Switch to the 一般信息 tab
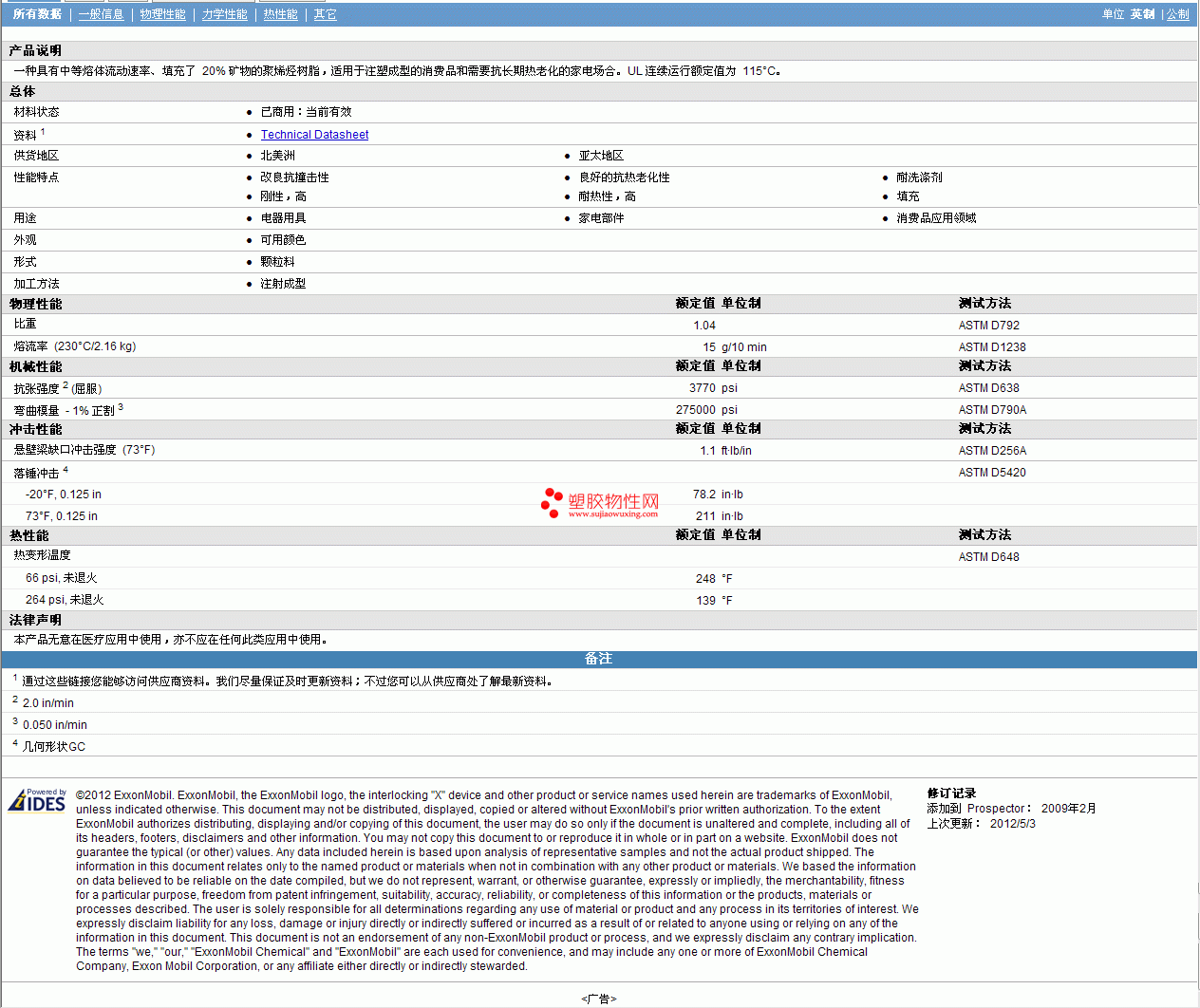Viewport: 1200px width, 1008px height. click(x=101, y=14)
